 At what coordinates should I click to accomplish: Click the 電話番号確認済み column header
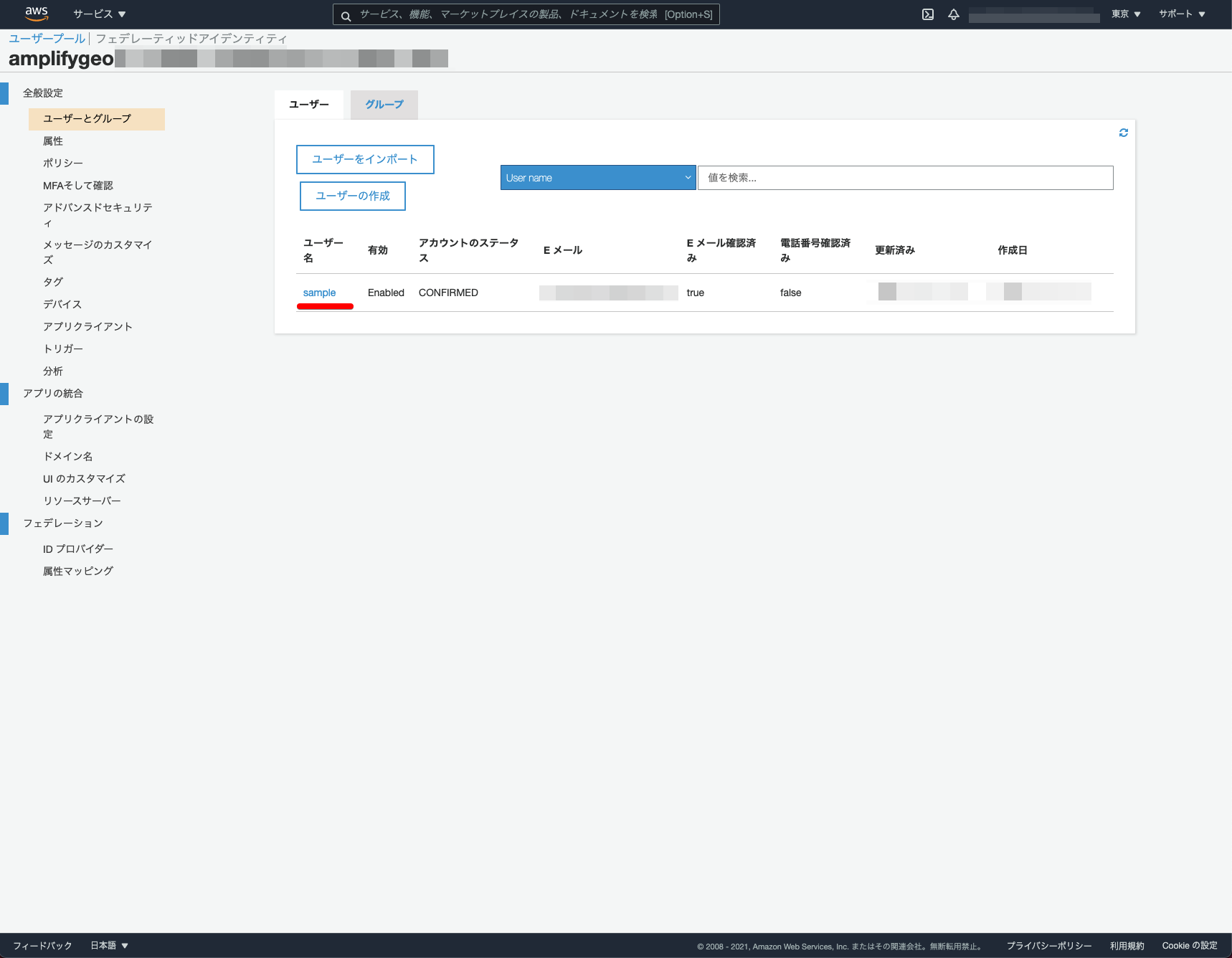[815, 250]
